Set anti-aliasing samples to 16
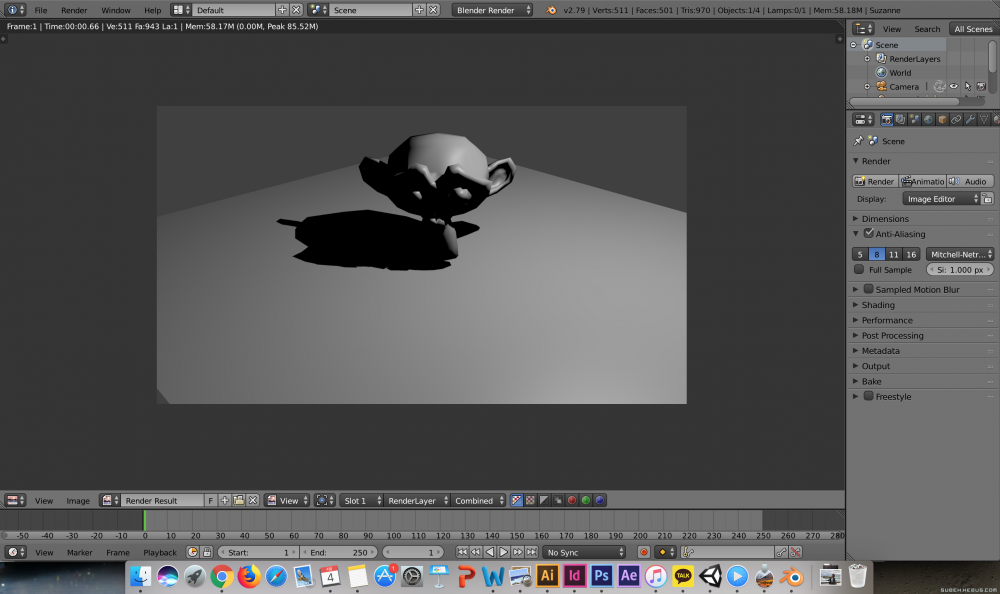 click(x=911, y=254)
